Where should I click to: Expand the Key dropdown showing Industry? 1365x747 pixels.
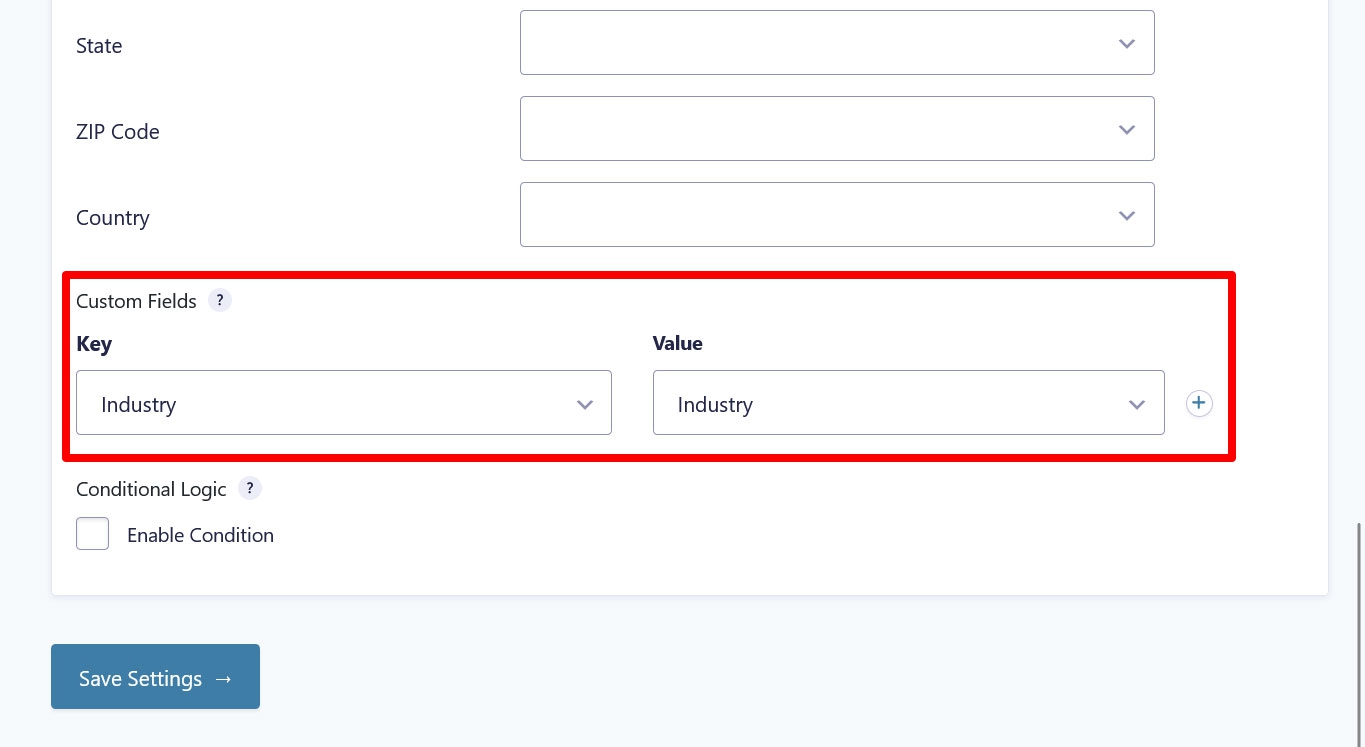click(344, 402)
